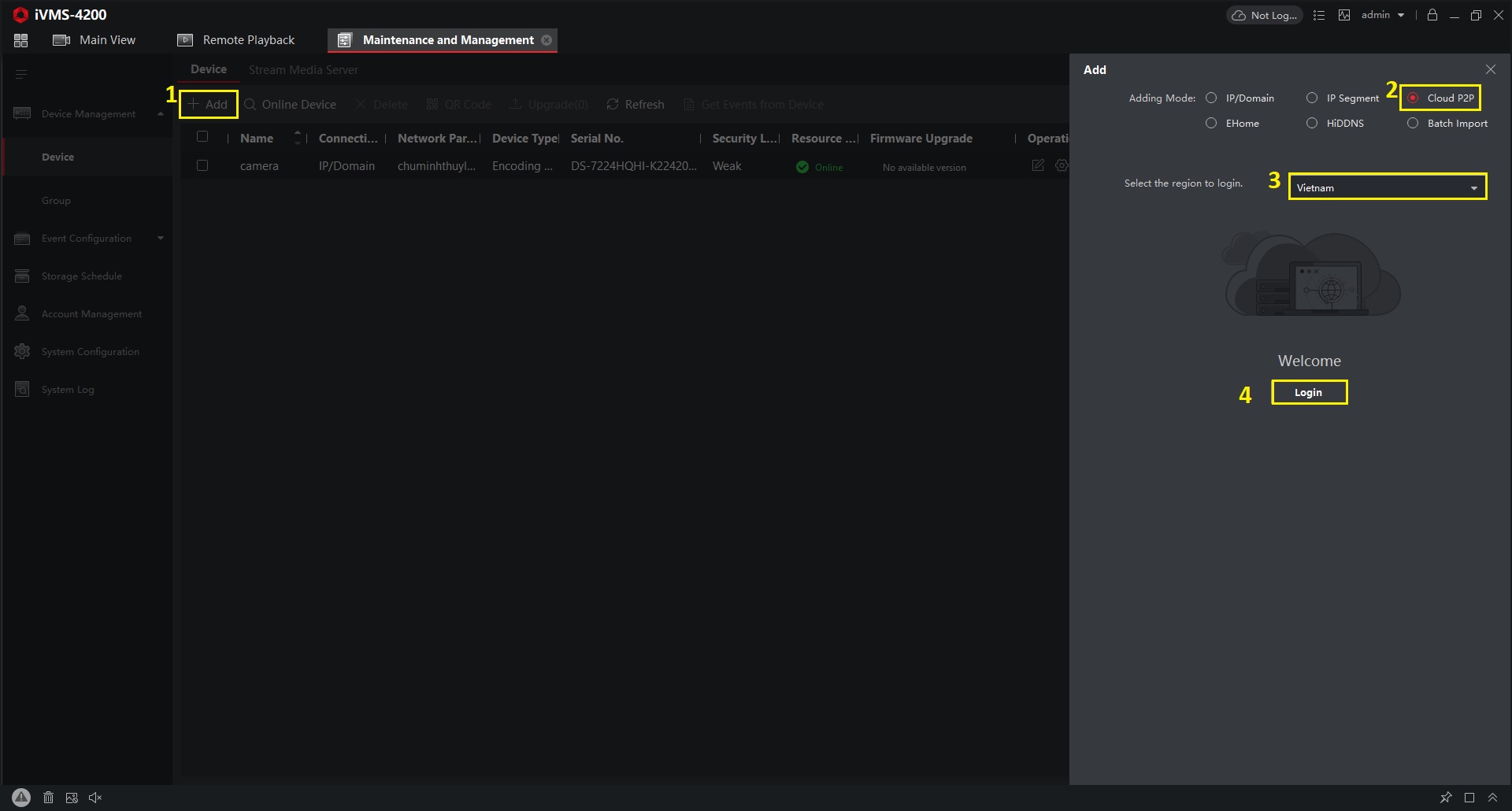Click the Storage Schedule sidebar icon

point(22,276)
